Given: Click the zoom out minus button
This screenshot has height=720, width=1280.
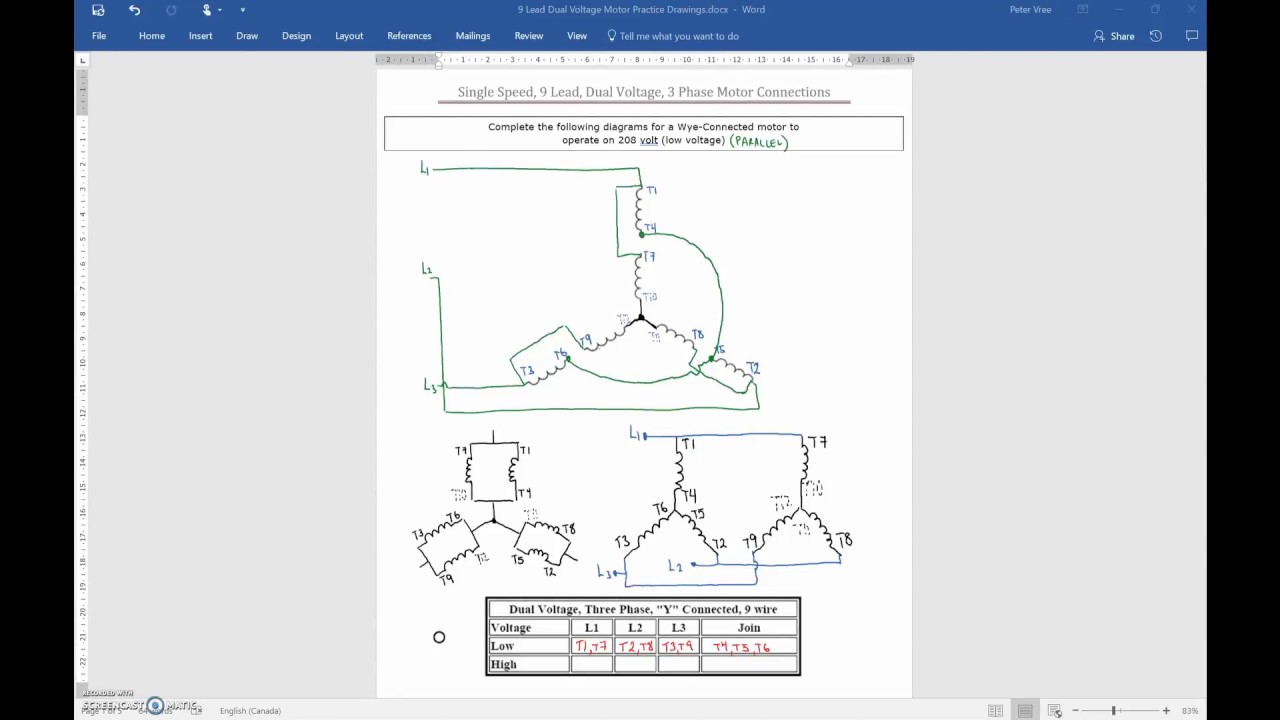Looking at the screenshot, I should coord(1075,711).
